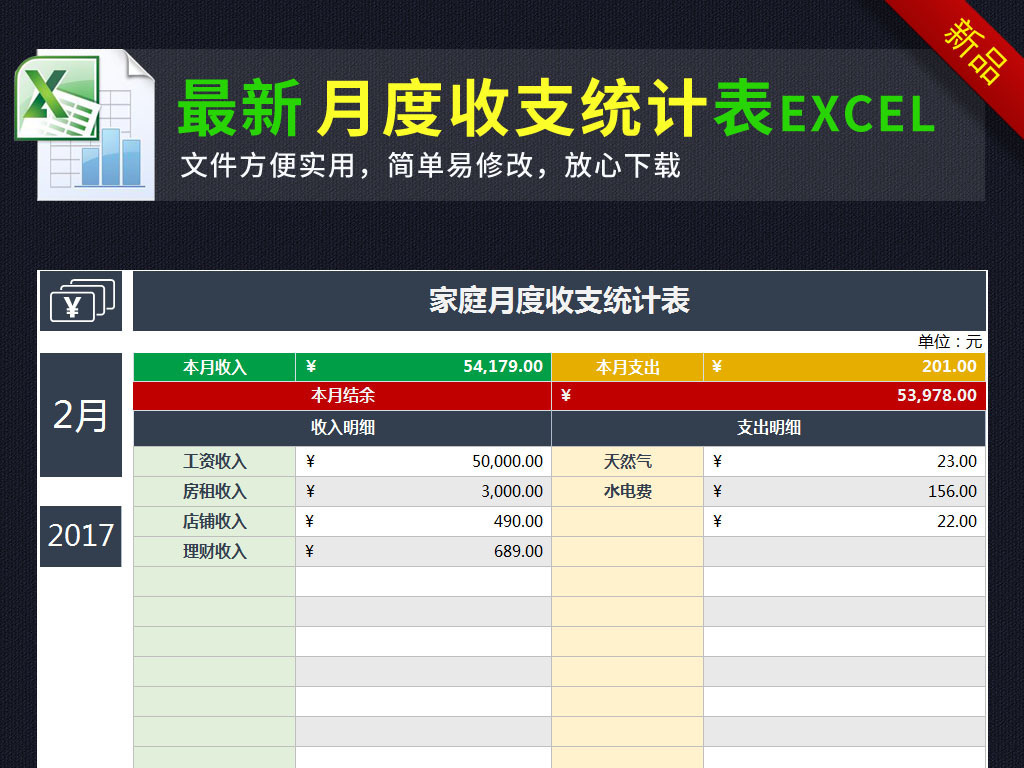
Task: Click the empty income label cell below 理财收入
Action: tap(214, 582)
